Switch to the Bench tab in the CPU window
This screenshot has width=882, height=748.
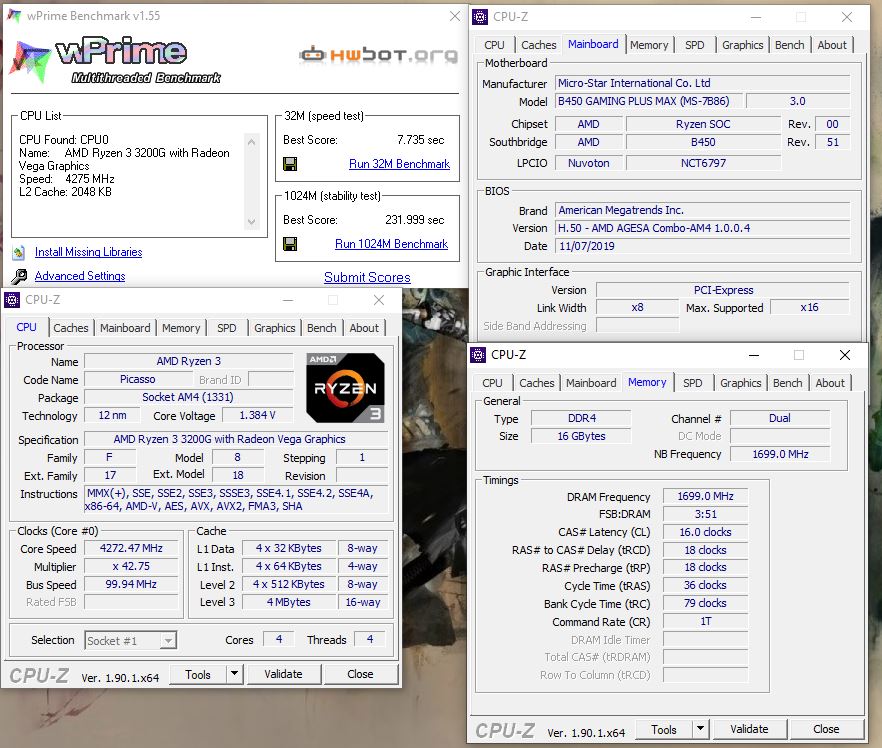point(321,328)
